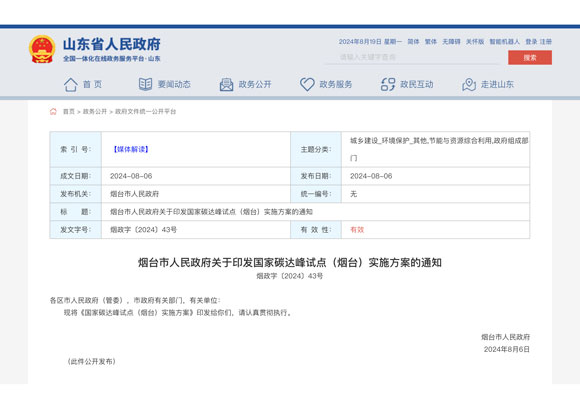
Task: Click the 有效性 label cell
Action: point(316,229)
